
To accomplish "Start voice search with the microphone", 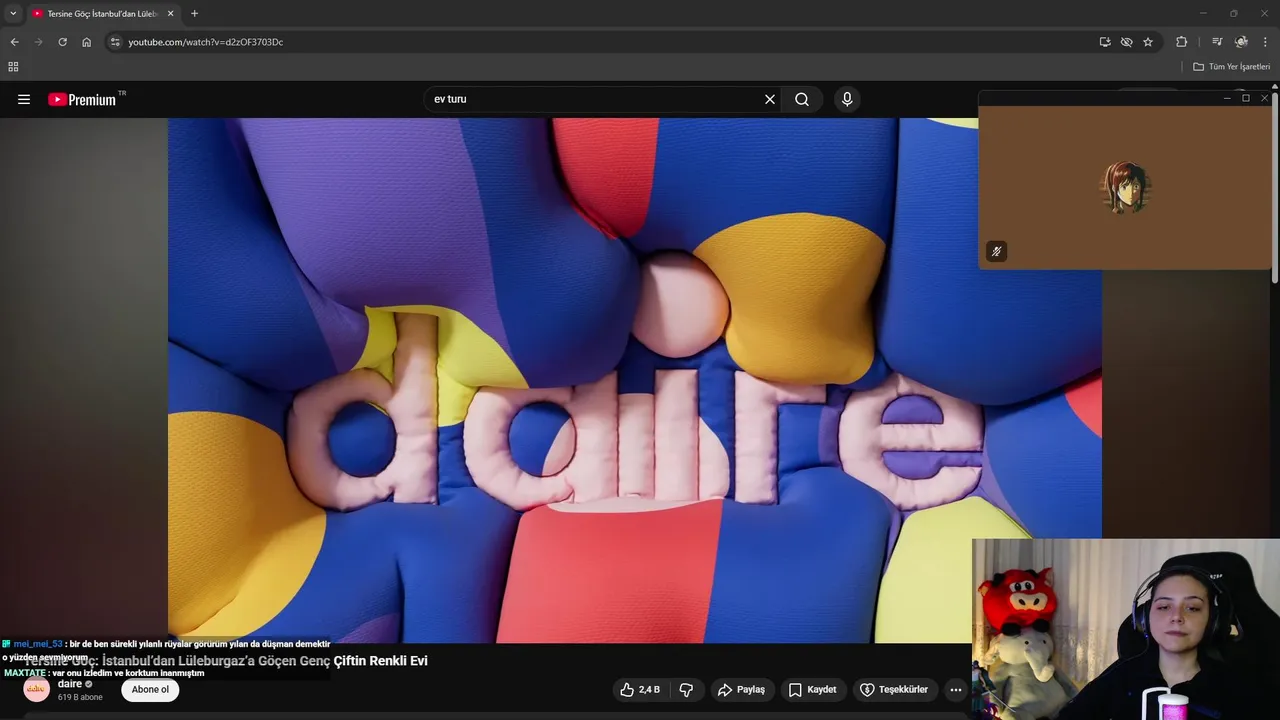I will 847,99.
